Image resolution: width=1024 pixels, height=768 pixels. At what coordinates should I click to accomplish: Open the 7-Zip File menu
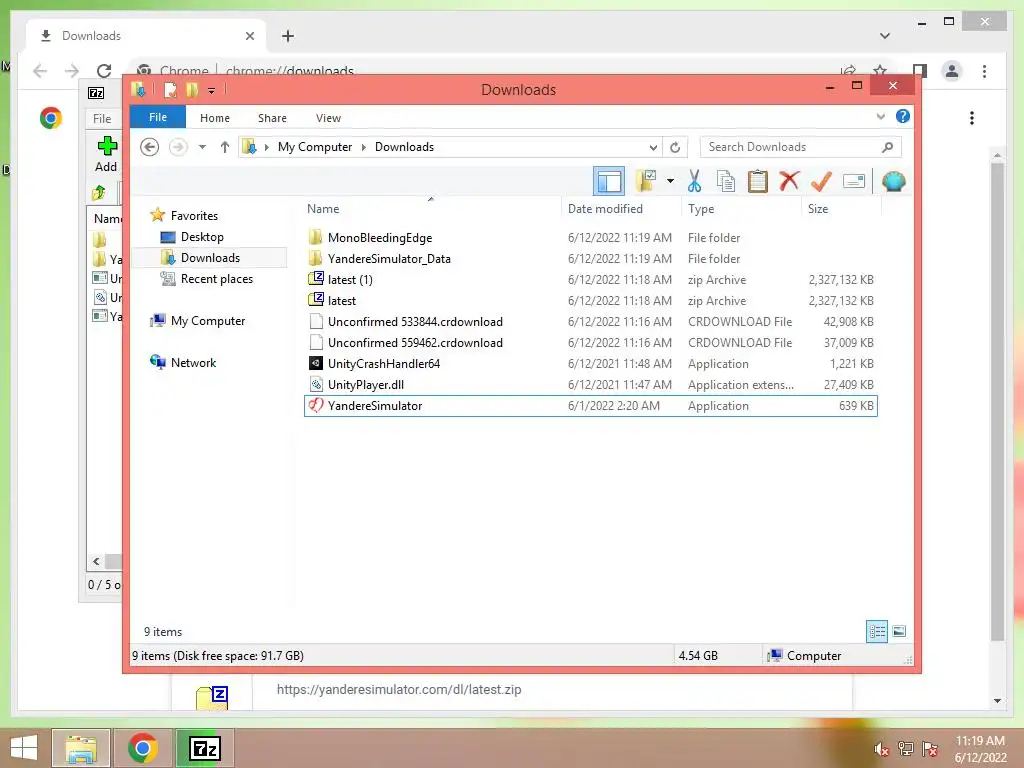coord(102,118)
